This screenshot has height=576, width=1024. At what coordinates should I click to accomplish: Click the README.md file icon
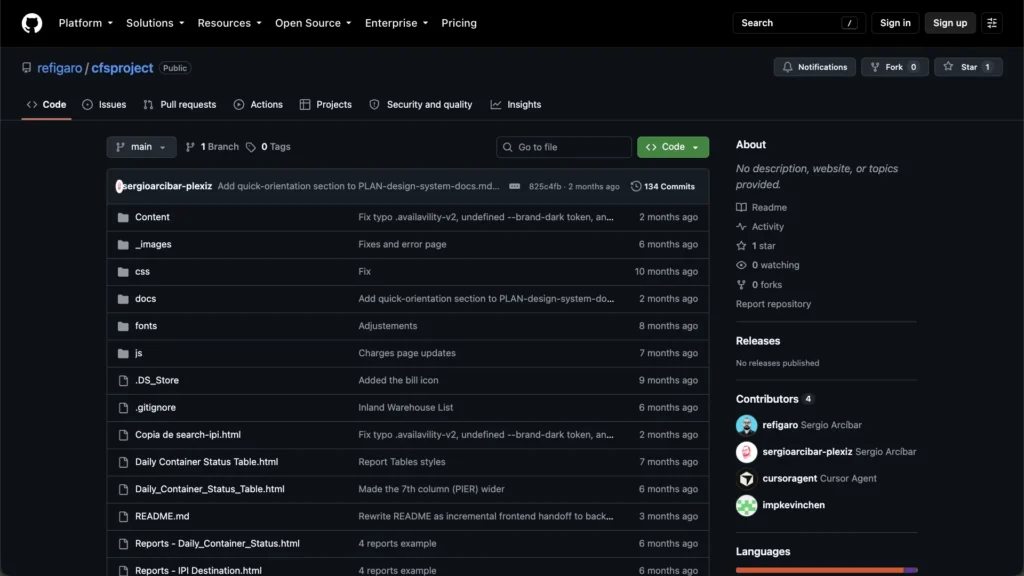(123, 517)
